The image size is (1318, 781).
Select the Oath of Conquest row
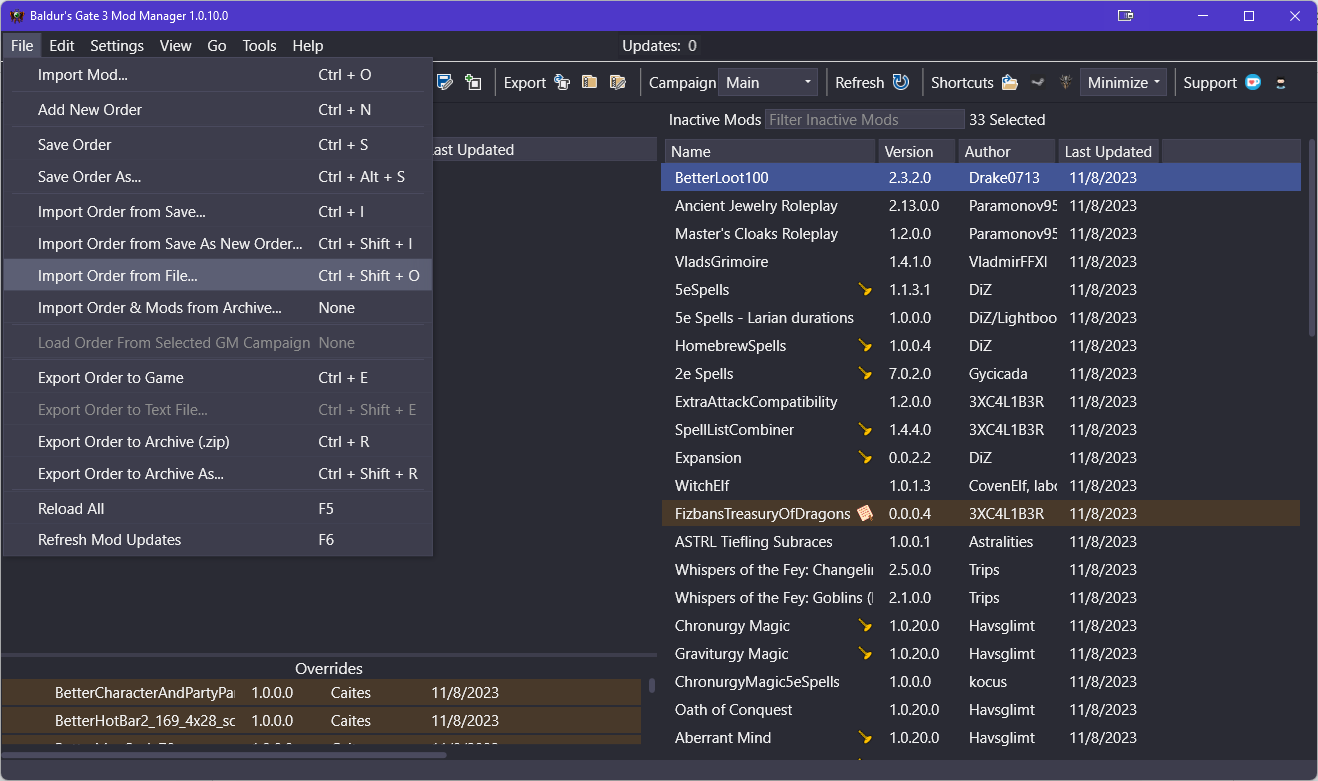pyautogui.click(x=980, y=710)
